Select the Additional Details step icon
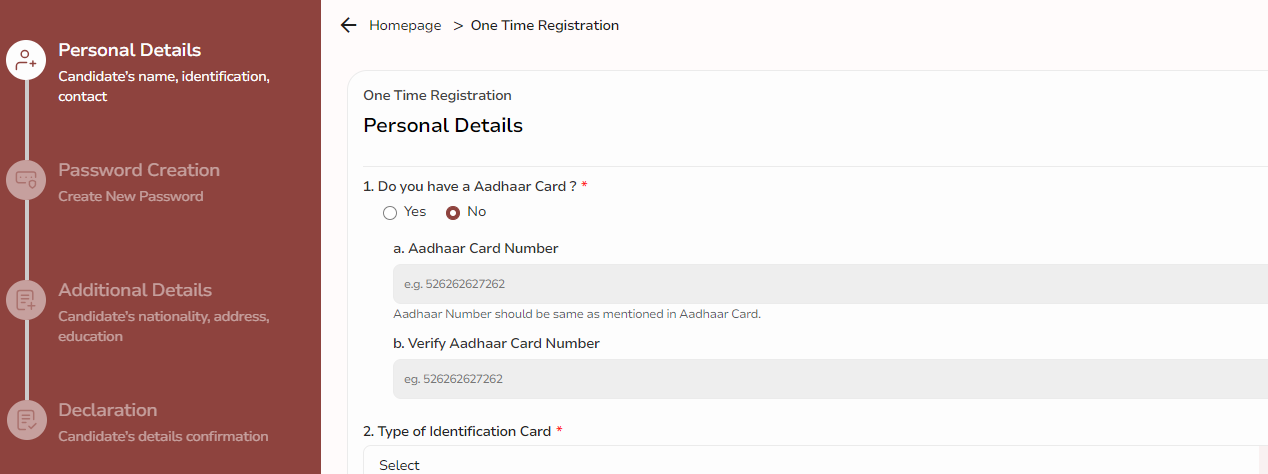1268x474 pixels. [x=26, y=300]
